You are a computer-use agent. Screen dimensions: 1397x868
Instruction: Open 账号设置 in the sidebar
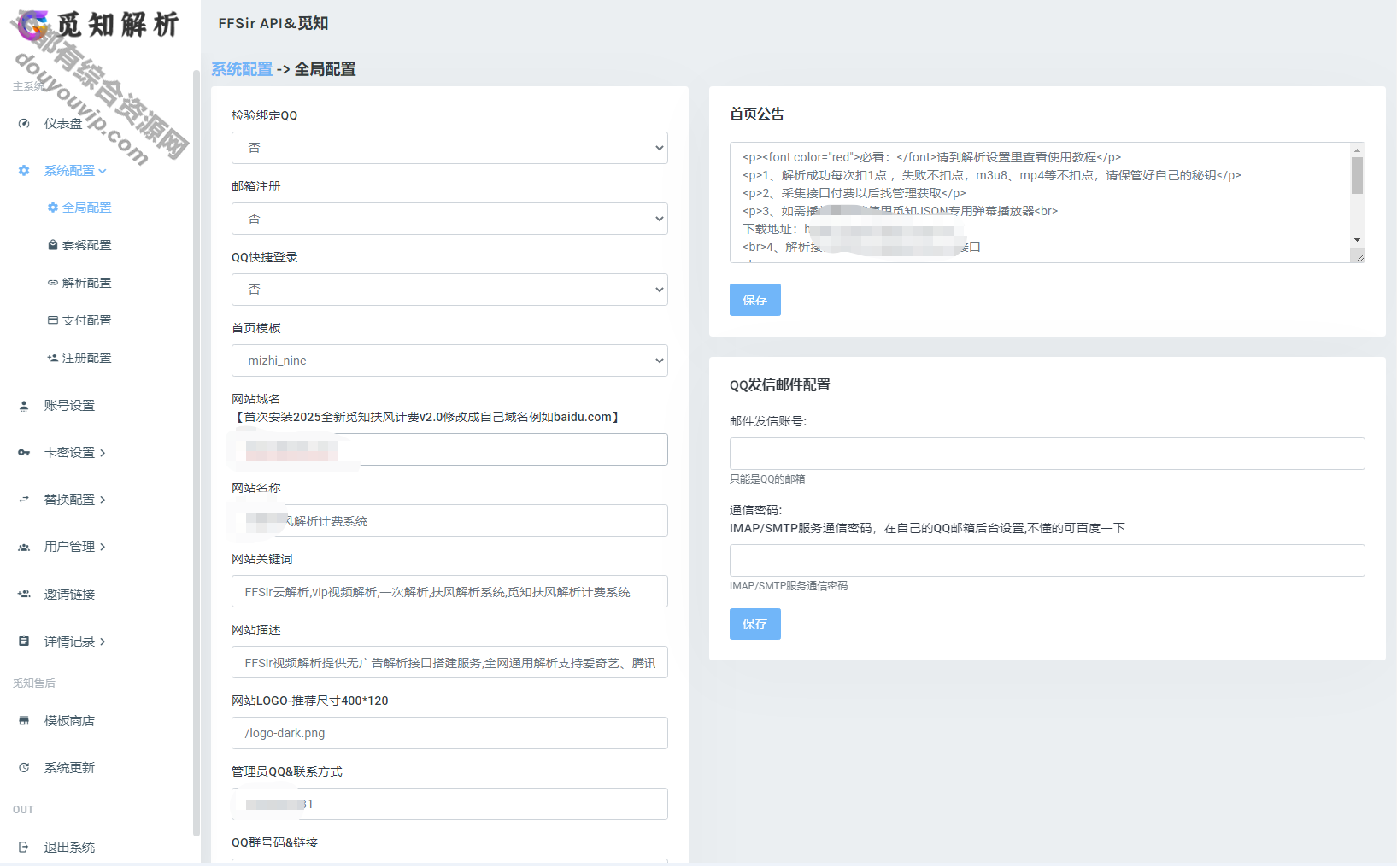(69, 406)
